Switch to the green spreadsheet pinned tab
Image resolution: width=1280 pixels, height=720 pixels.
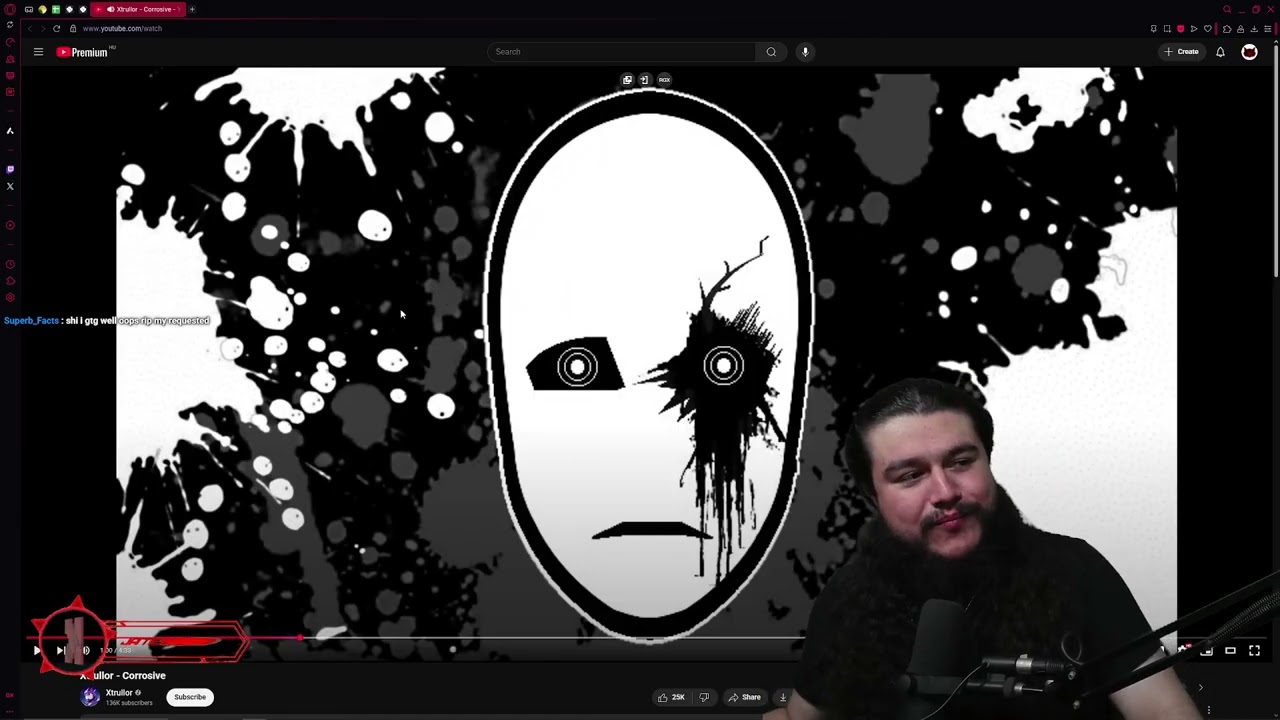(x=55, y=9)
